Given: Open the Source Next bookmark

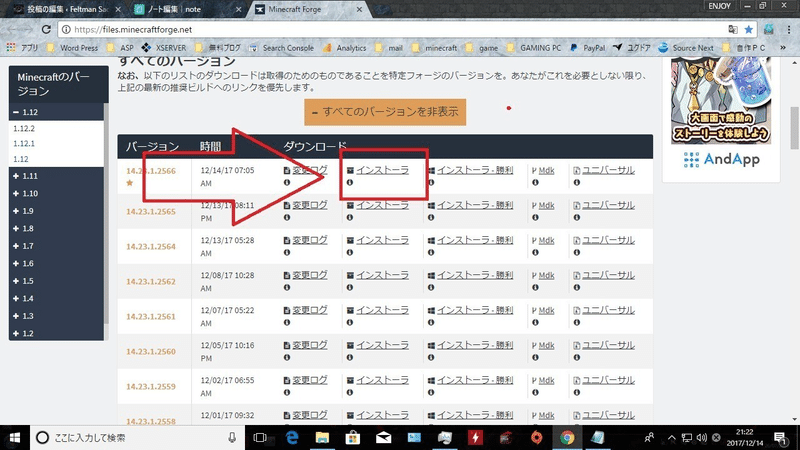Looking at the screenshot, I should pos(686,48).
